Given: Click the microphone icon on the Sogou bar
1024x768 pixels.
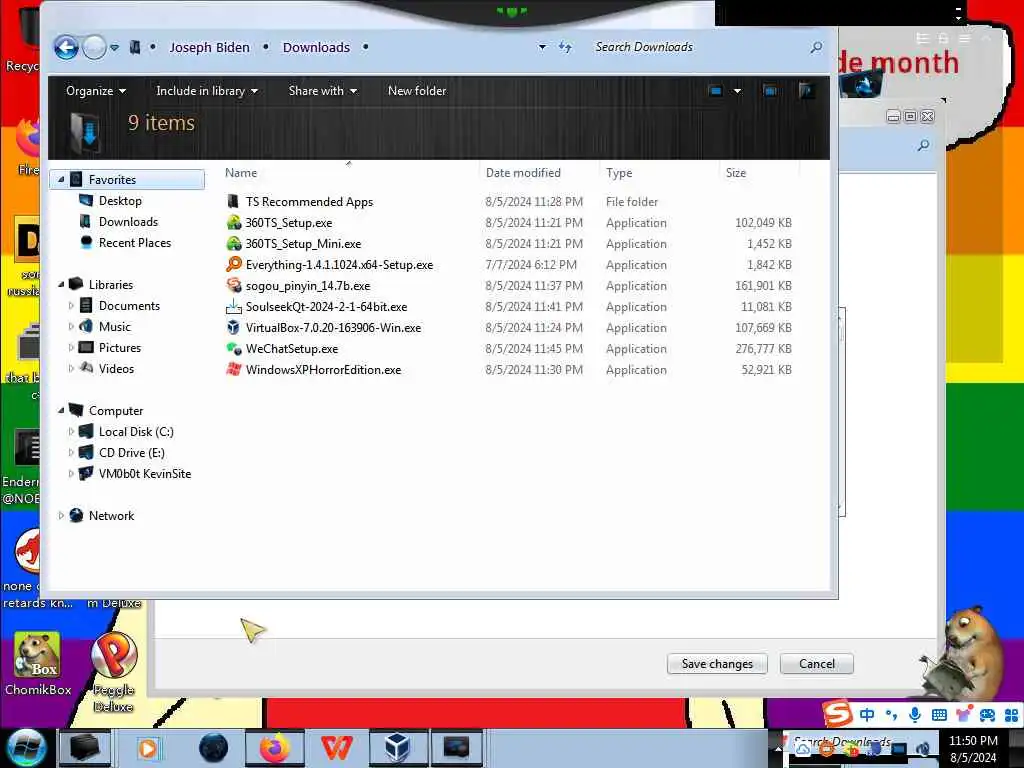Looking at the screenshot, I should coord(915,714).
